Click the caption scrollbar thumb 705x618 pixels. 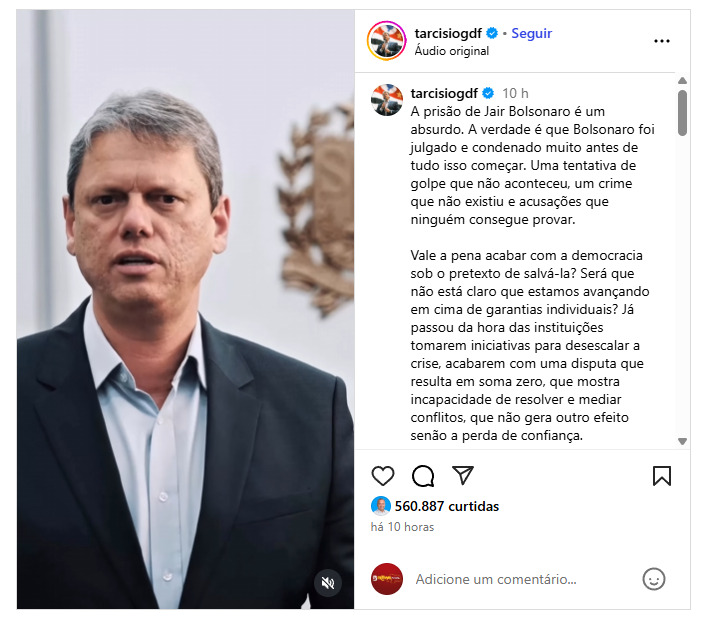click(682, 112)
